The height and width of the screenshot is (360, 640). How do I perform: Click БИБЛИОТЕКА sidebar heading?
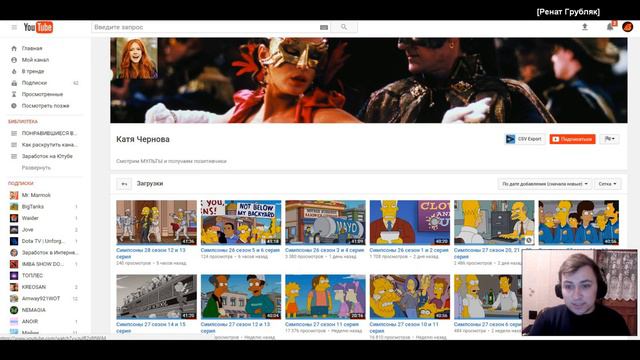pyautogui.click(x=23, y=122)
